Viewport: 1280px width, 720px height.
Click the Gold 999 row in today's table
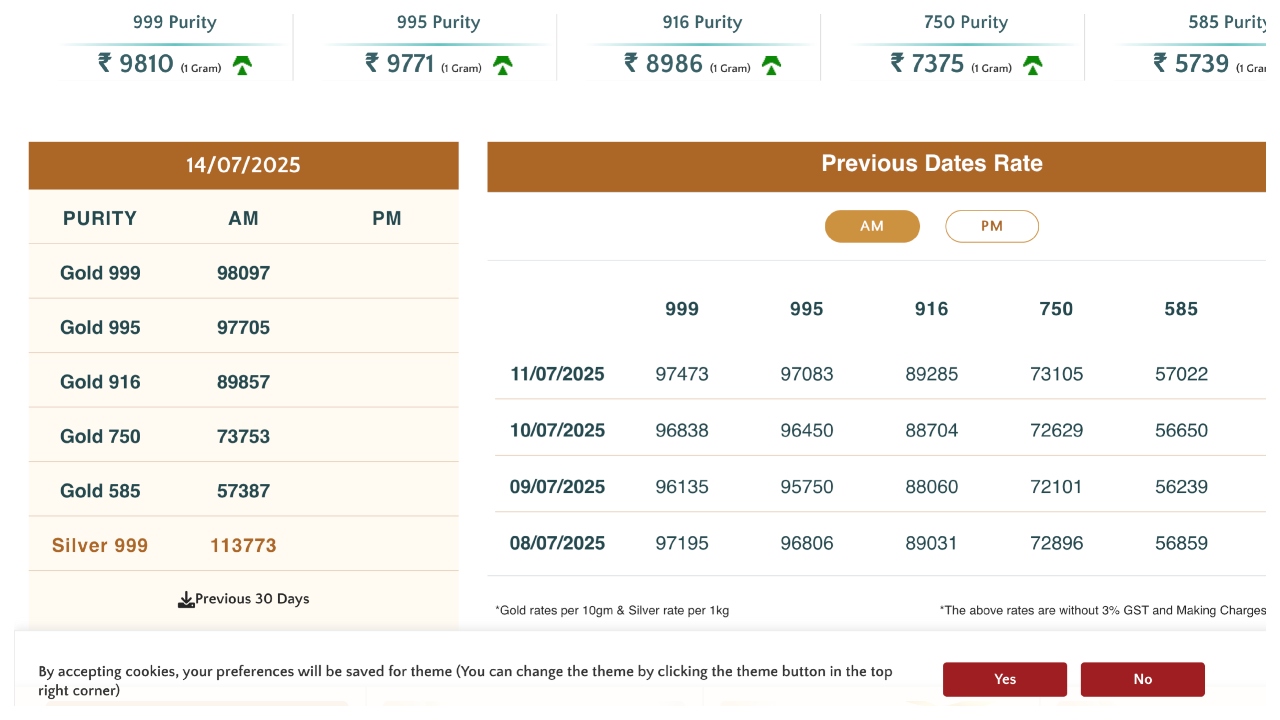click(x=100, y=273)
